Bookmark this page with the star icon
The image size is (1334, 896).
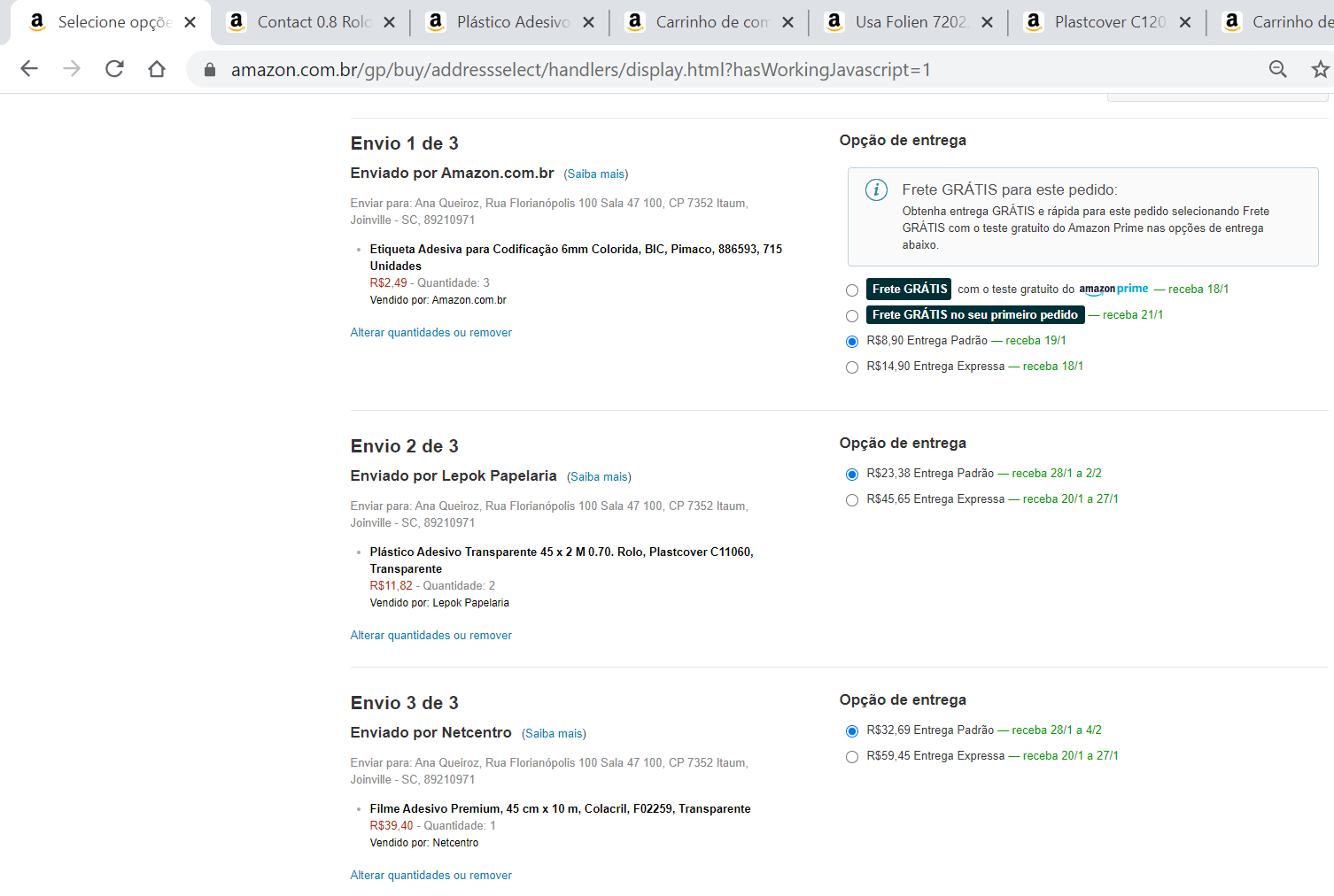[x=1320, y=69]
